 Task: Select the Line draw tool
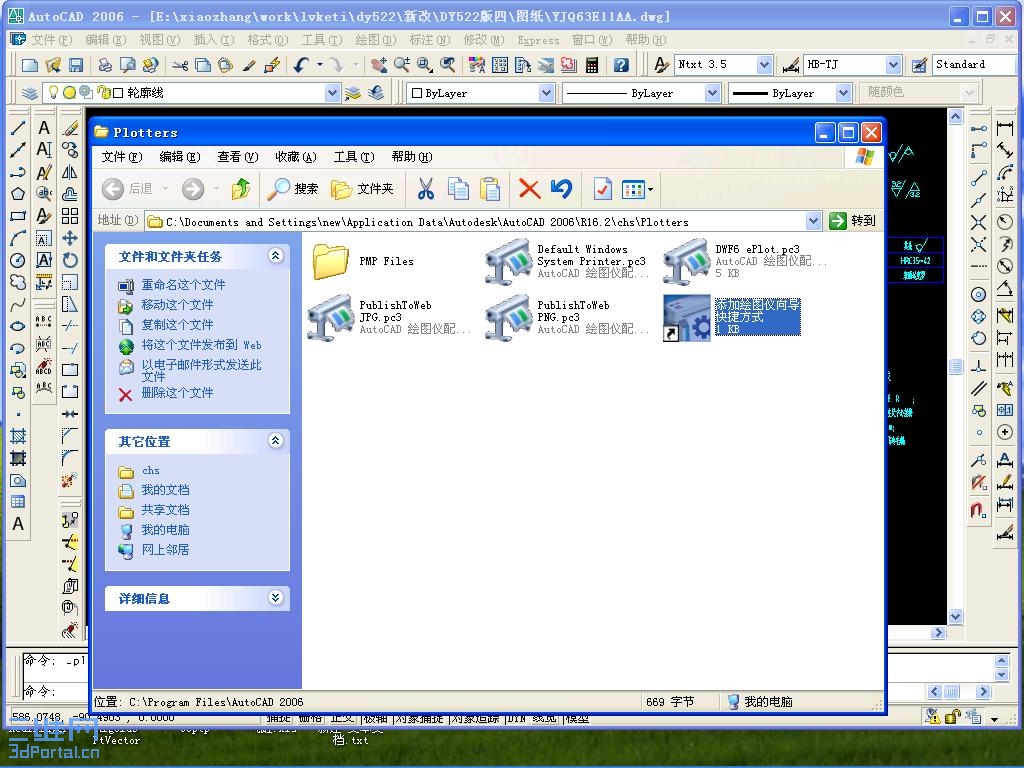(18, 128)
